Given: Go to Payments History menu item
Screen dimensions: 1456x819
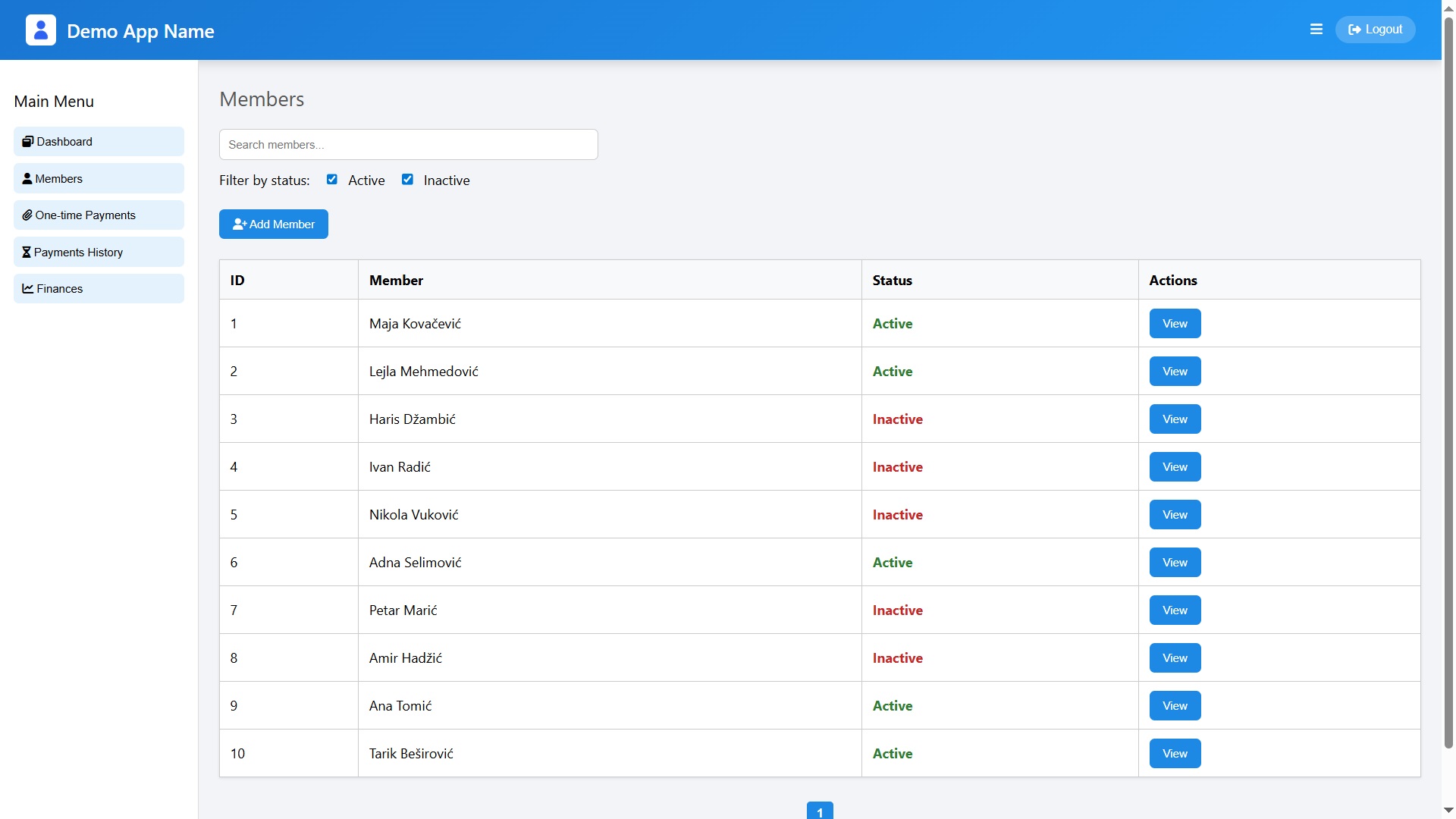Looking at the screenshot, I should point(99,253).
